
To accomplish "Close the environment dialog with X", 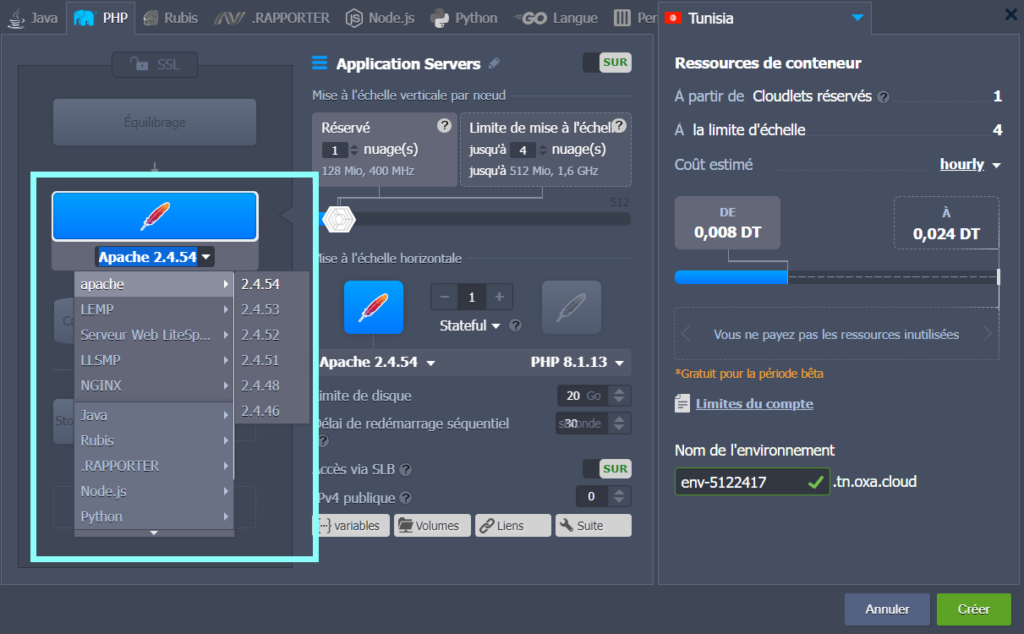I will (x=1011, y=14).
